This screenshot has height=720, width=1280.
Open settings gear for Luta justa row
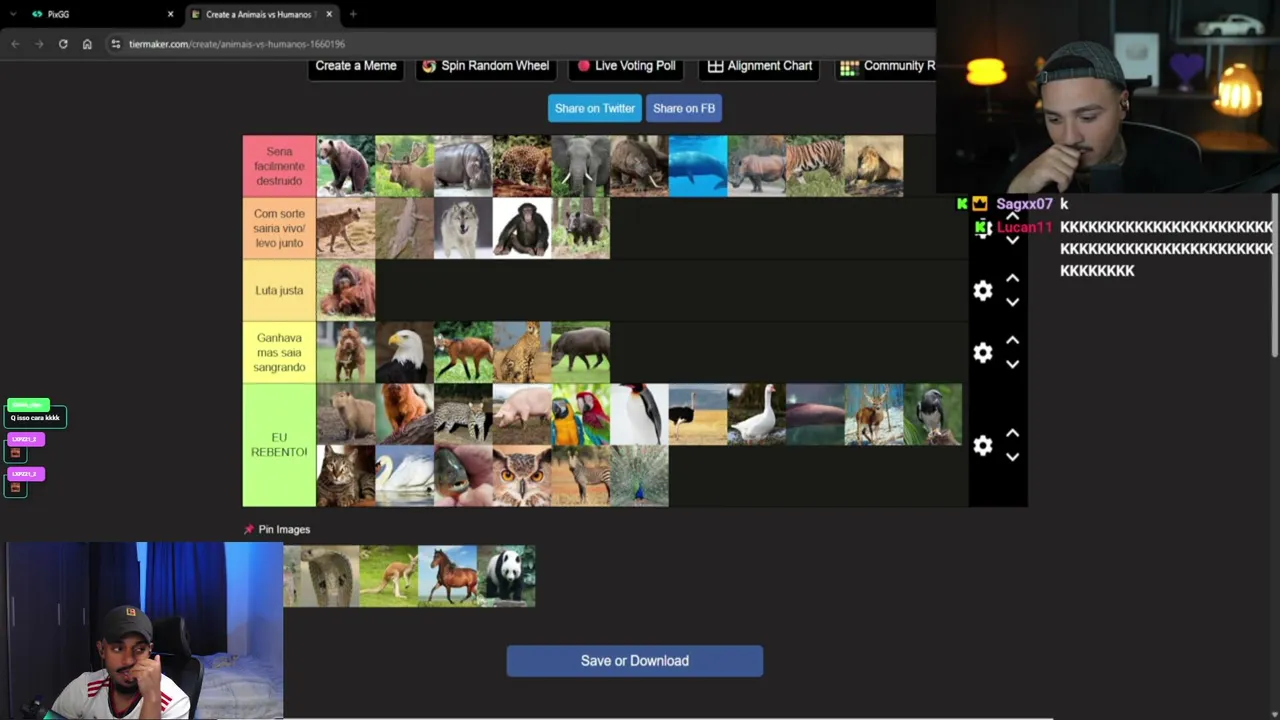[983, 290]
